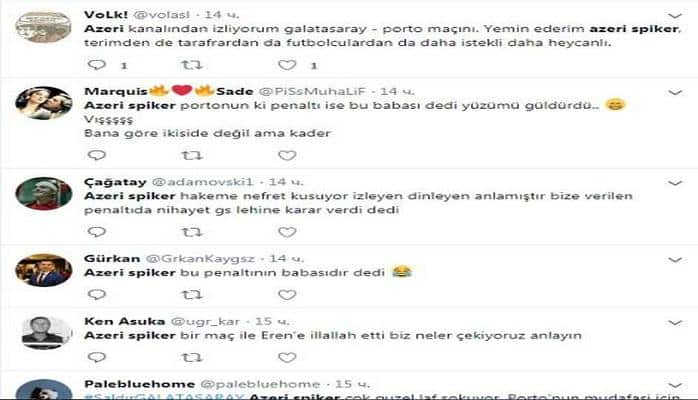Retweet Marquis Sade's tweet
The image size is (698, 400).
point(192,155)
